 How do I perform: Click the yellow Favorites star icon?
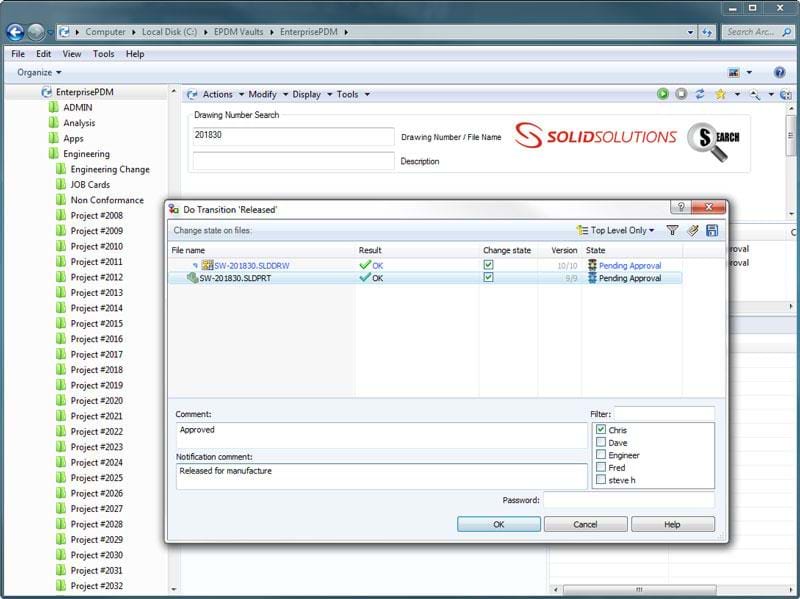[x=720, y=94]
